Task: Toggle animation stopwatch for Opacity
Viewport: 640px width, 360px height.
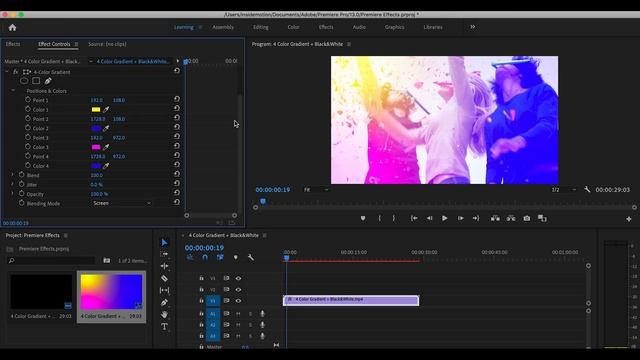Action: [x=22, y=193]
